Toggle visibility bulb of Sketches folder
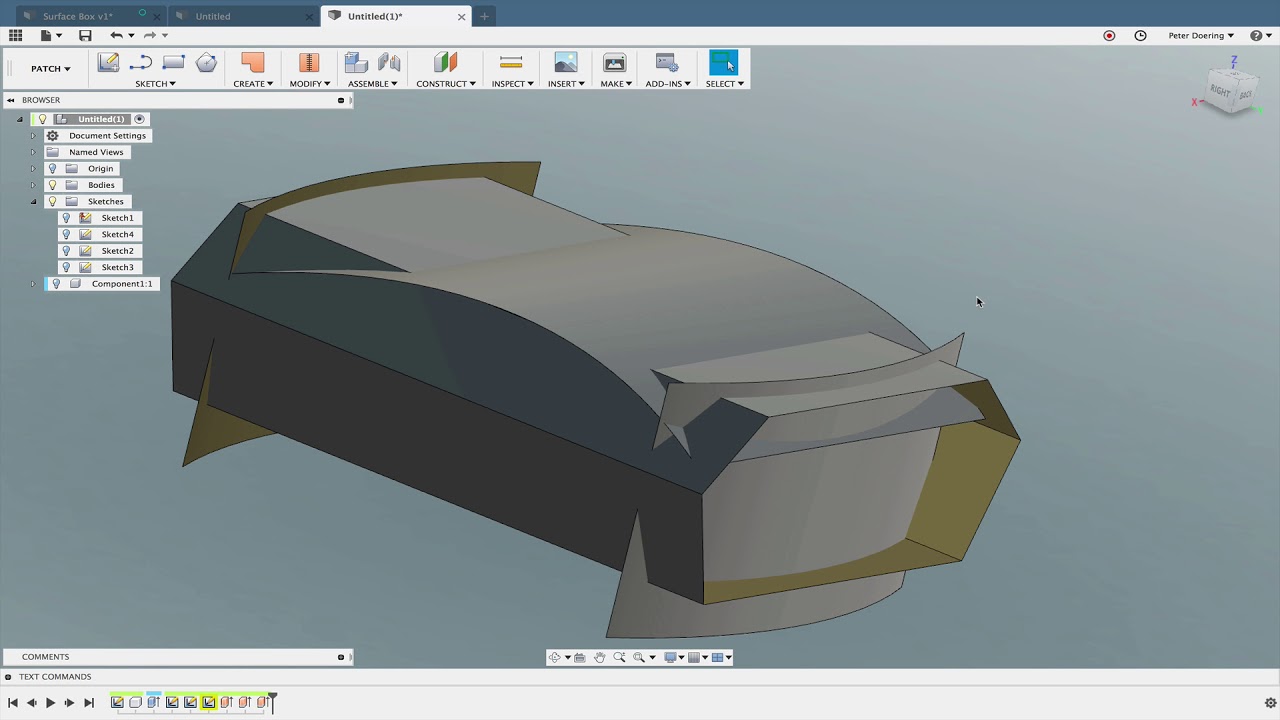This screenshot has width=1280, height=720. pyautogui.click(x=52, y=201)
